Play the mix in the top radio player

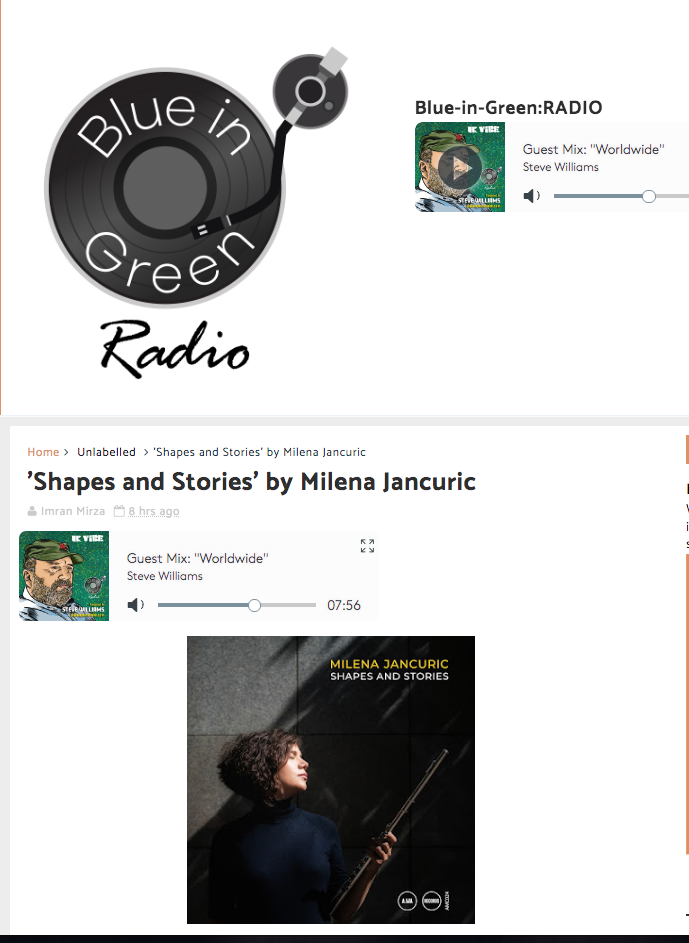459,167
